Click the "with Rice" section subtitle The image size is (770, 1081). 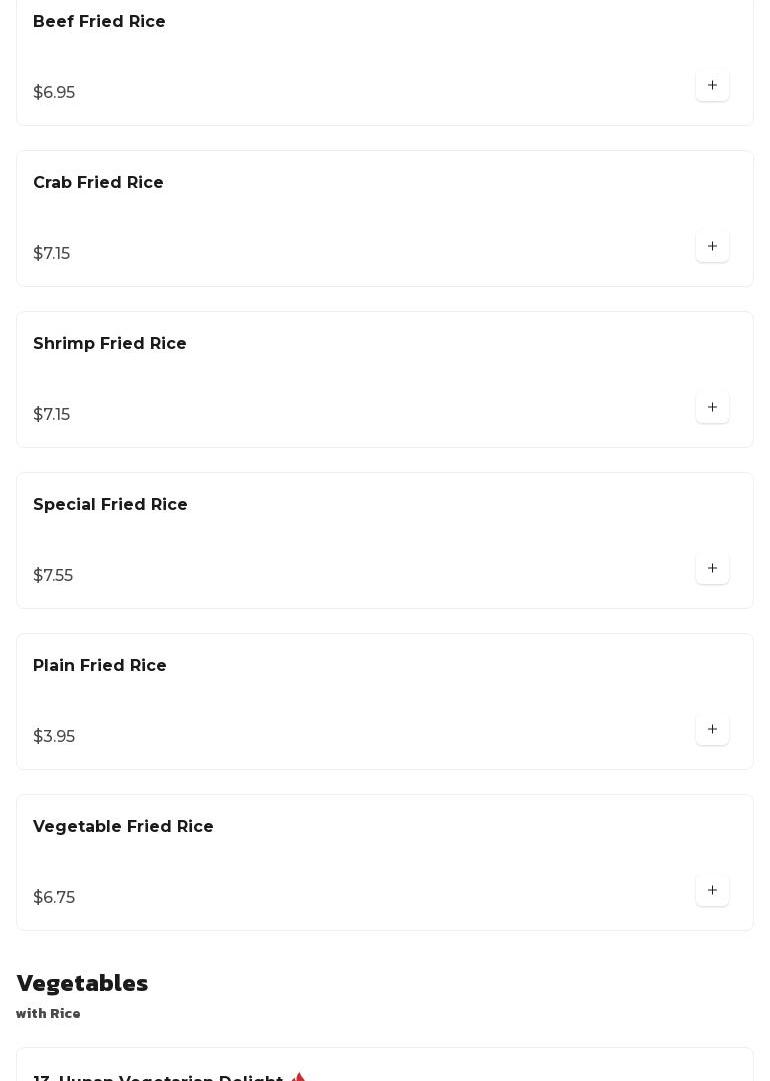tap(48, 1014)
